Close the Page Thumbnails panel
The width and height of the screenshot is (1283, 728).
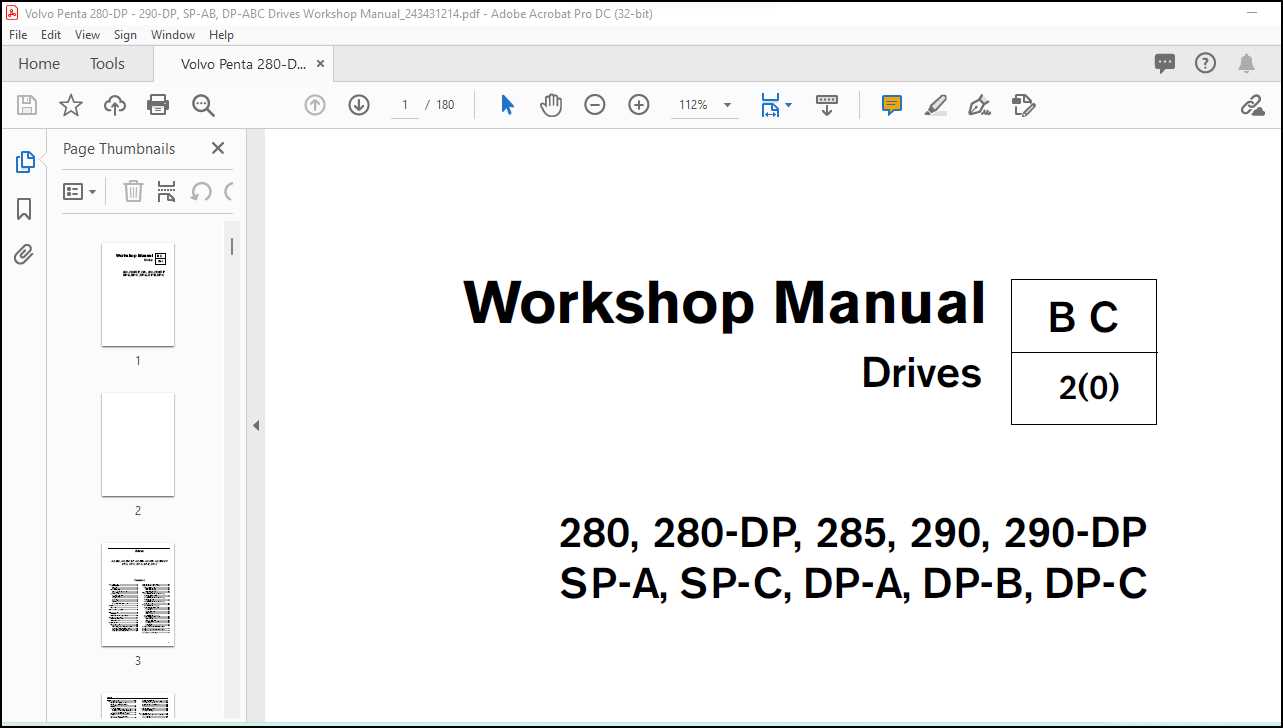click(218, 148)
